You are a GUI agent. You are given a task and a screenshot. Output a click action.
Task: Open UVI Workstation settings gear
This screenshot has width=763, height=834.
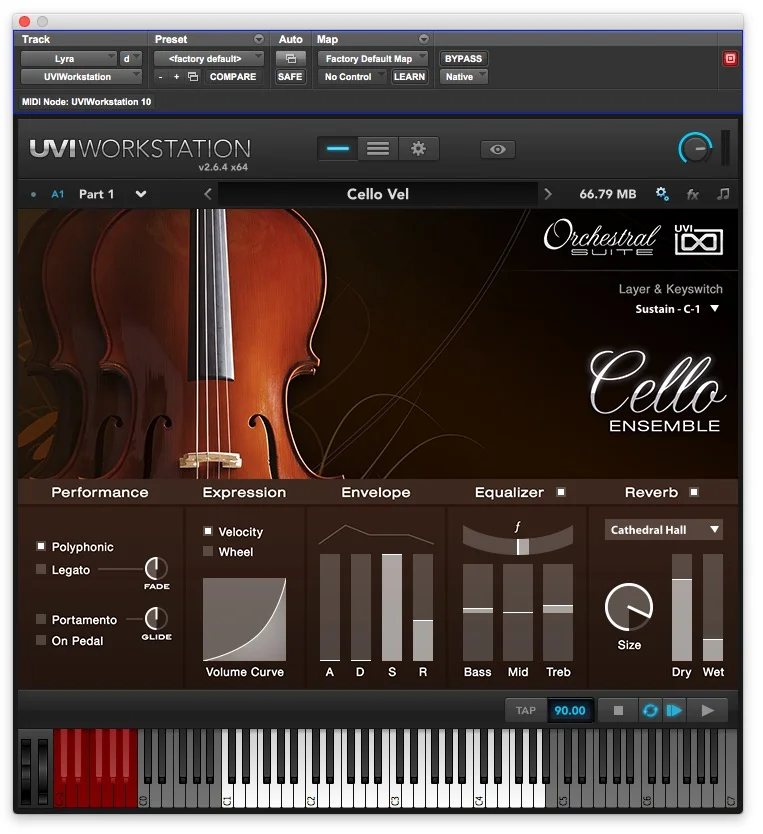pos(418,149)
